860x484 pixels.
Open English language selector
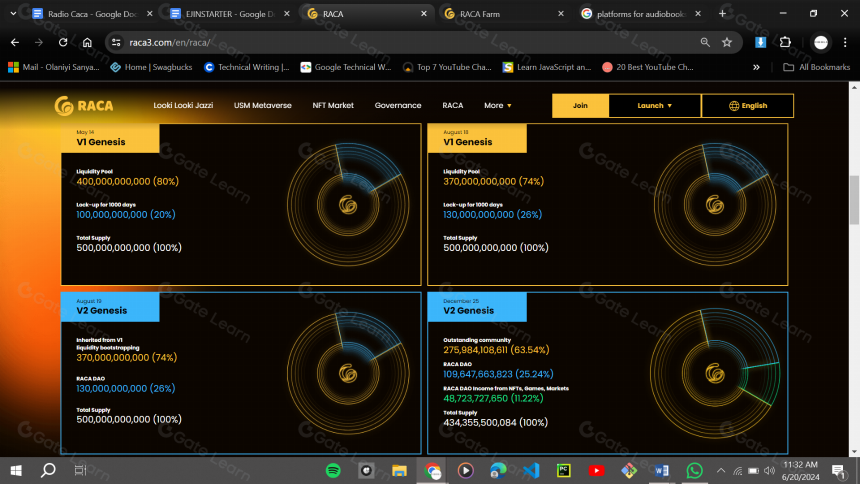click(x=748, y=105)
